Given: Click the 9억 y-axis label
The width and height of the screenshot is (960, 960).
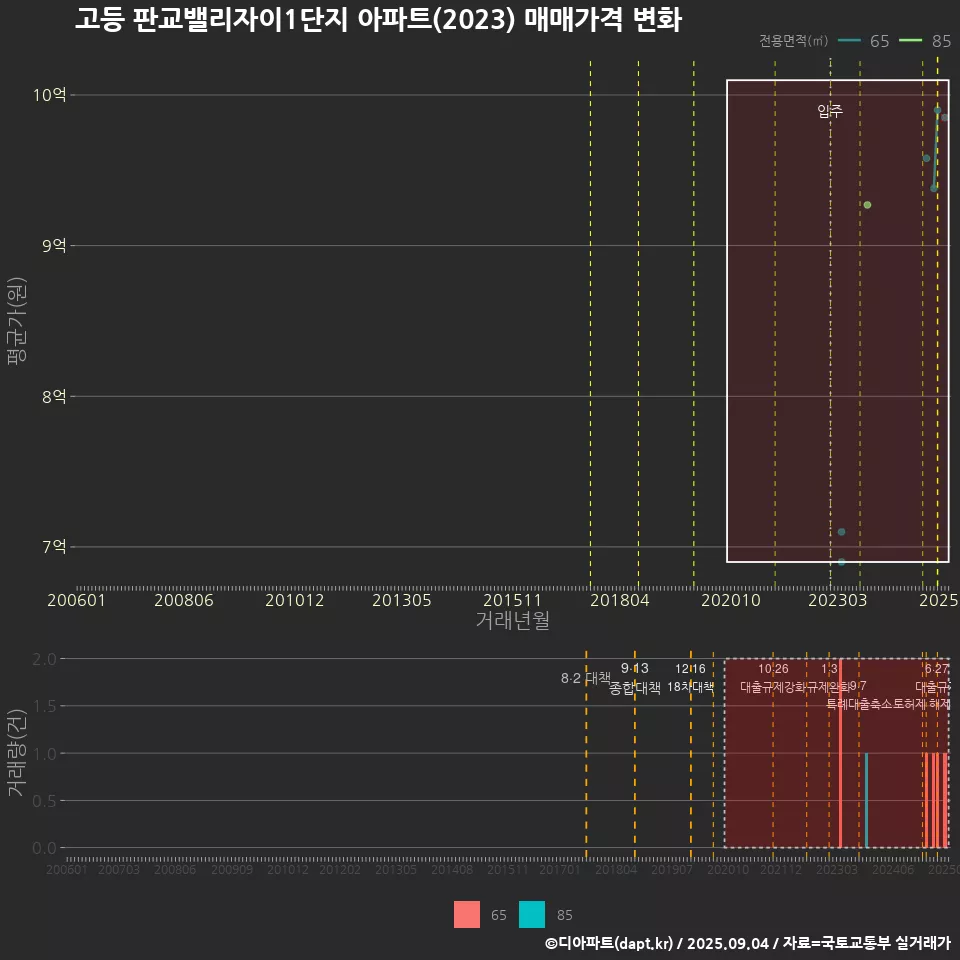Looking at the screenshot, I should [54, 246].
